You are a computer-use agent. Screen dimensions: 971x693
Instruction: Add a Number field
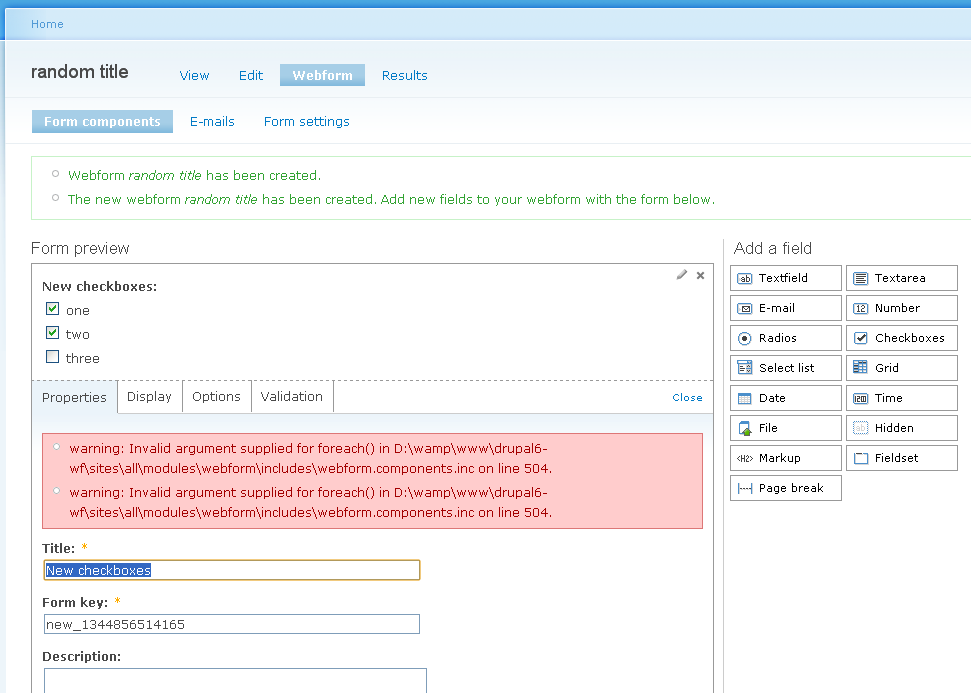[x=901, y=308]
